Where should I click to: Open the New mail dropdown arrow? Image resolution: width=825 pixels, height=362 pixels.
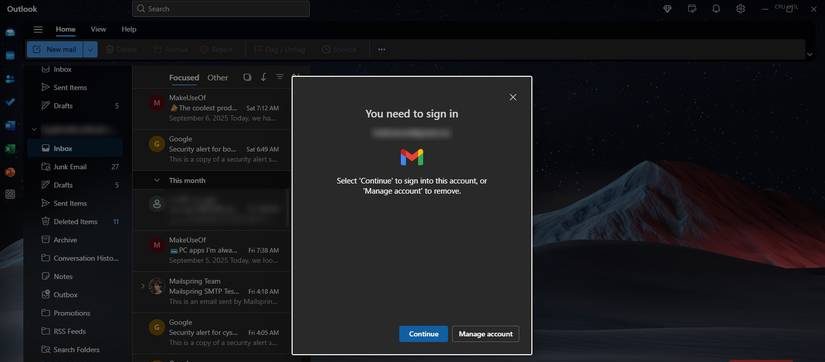tap(90, 49)
